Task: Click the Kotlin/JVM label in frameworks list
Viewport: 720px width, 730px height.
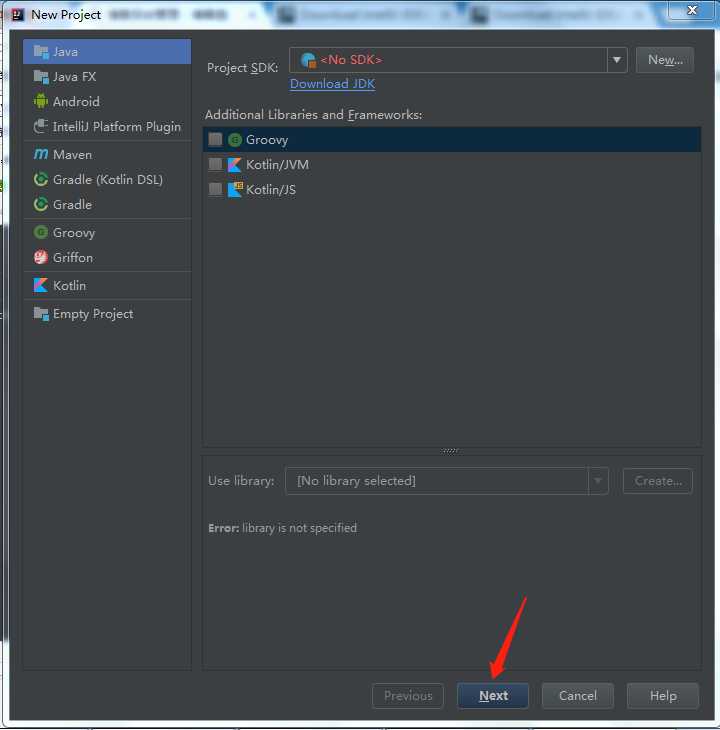Action: (x=277, y=165)
